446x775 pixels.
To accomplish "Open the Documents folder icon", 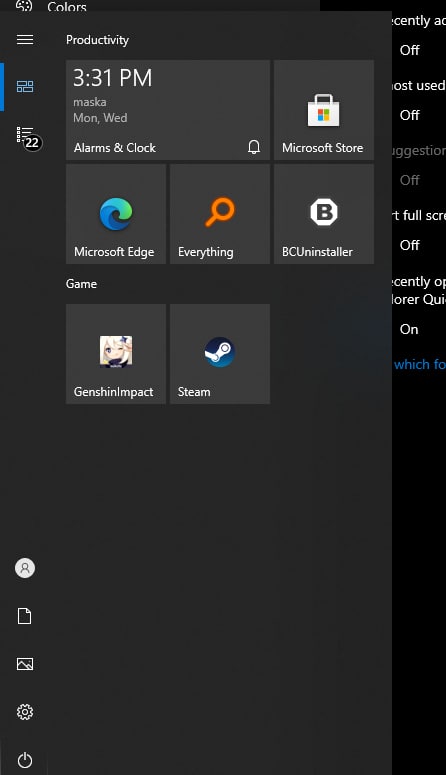I will [25, 616].
